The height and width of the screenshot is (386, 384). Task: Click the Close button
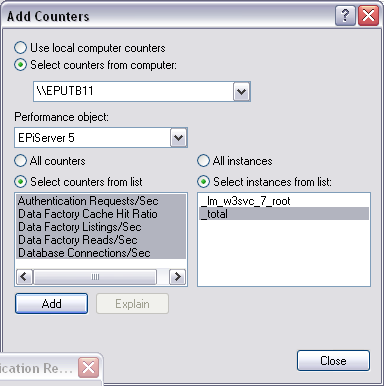coord(333,360)
